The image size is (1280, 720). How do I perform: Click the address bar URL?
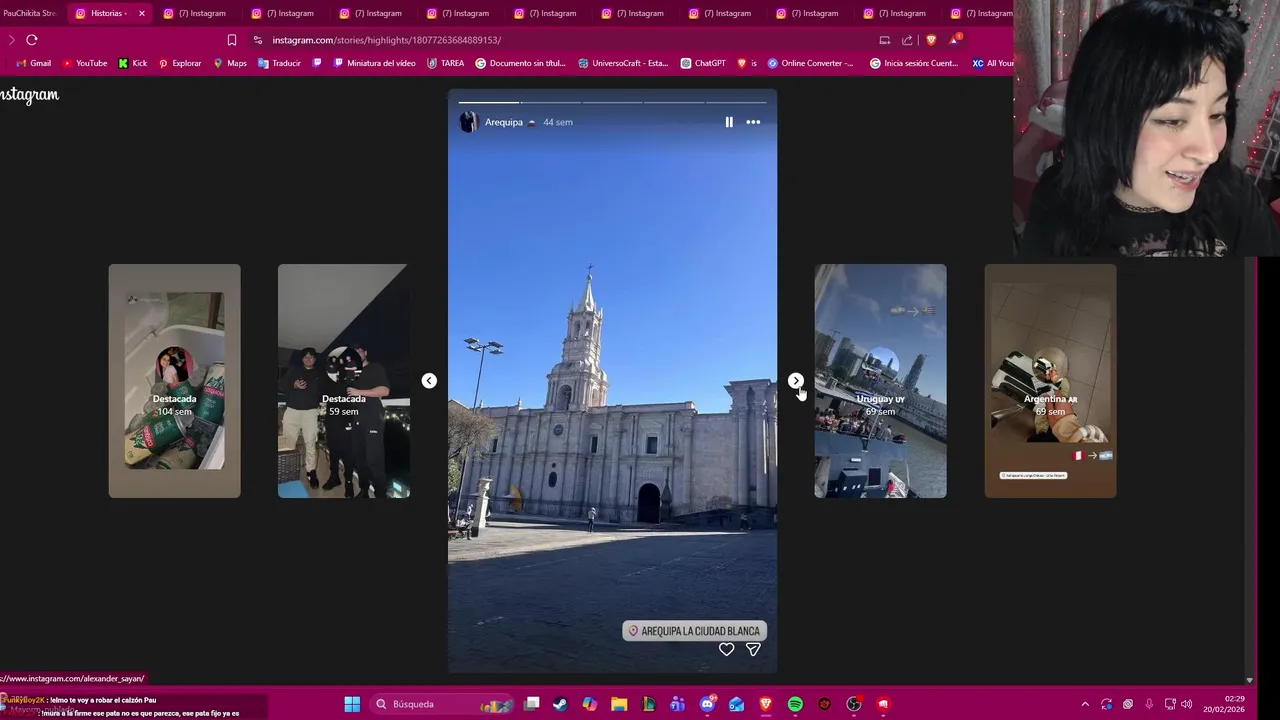[x=386, y=40]
